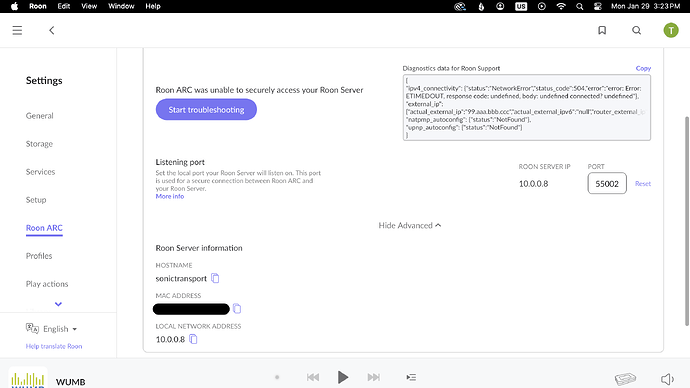Click the US input source icon

pos(521,6)
